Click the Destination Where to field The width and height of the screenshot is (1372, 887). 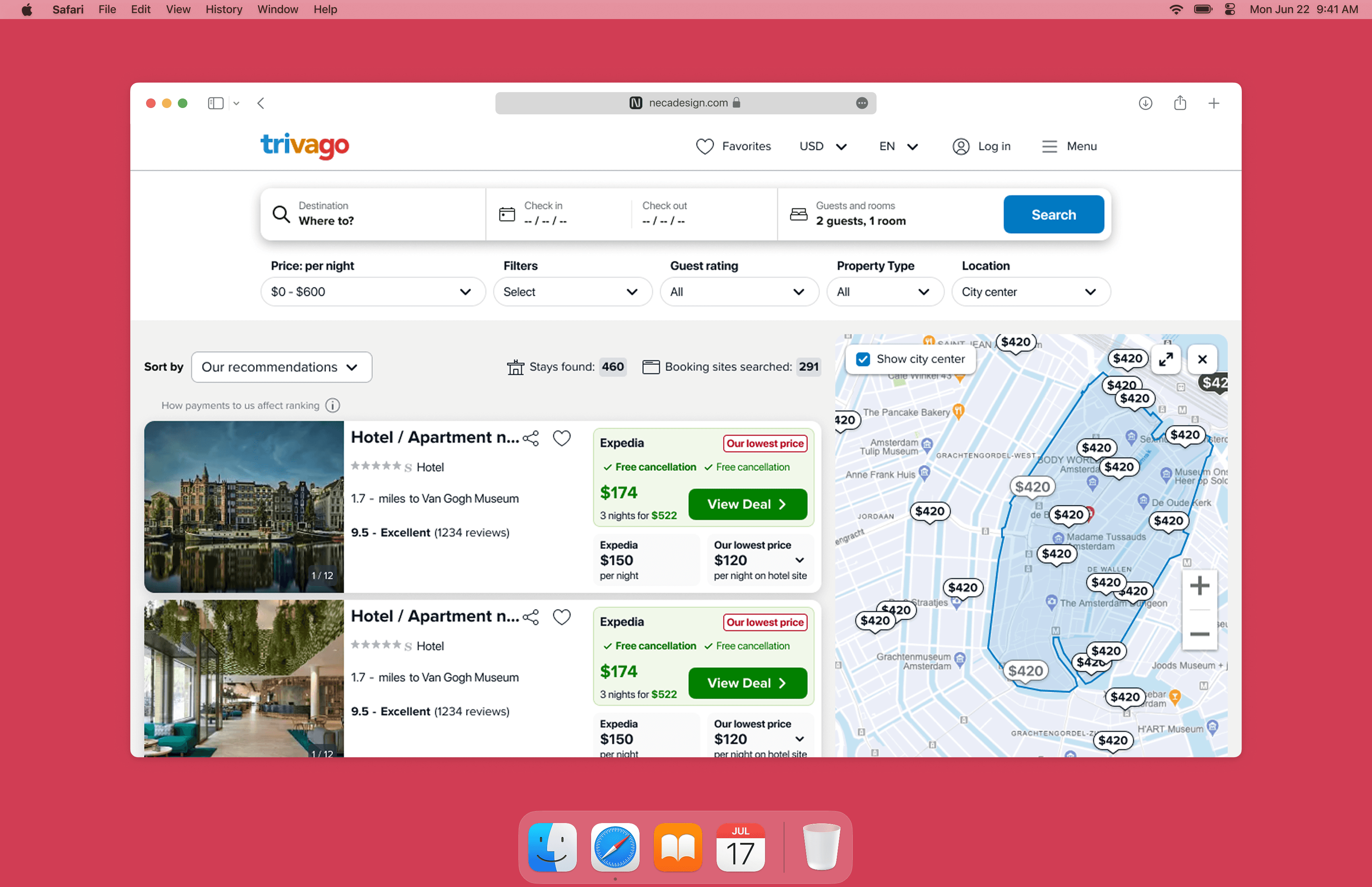(x=373, y=214)
